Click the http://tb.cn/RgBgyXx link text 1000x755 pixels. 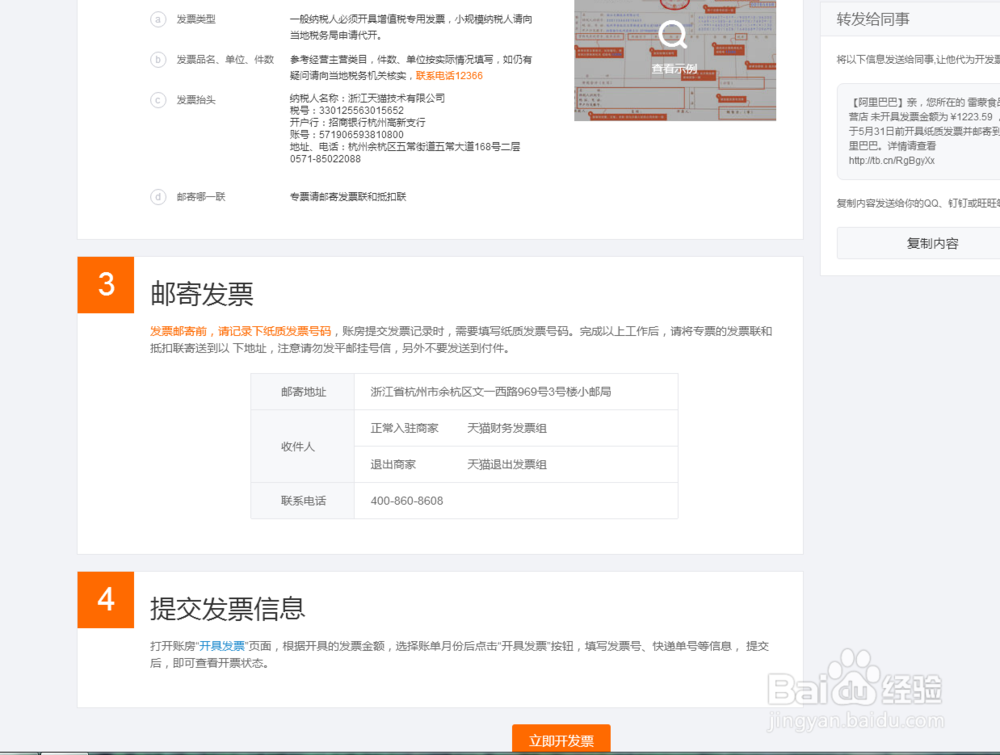892,161
